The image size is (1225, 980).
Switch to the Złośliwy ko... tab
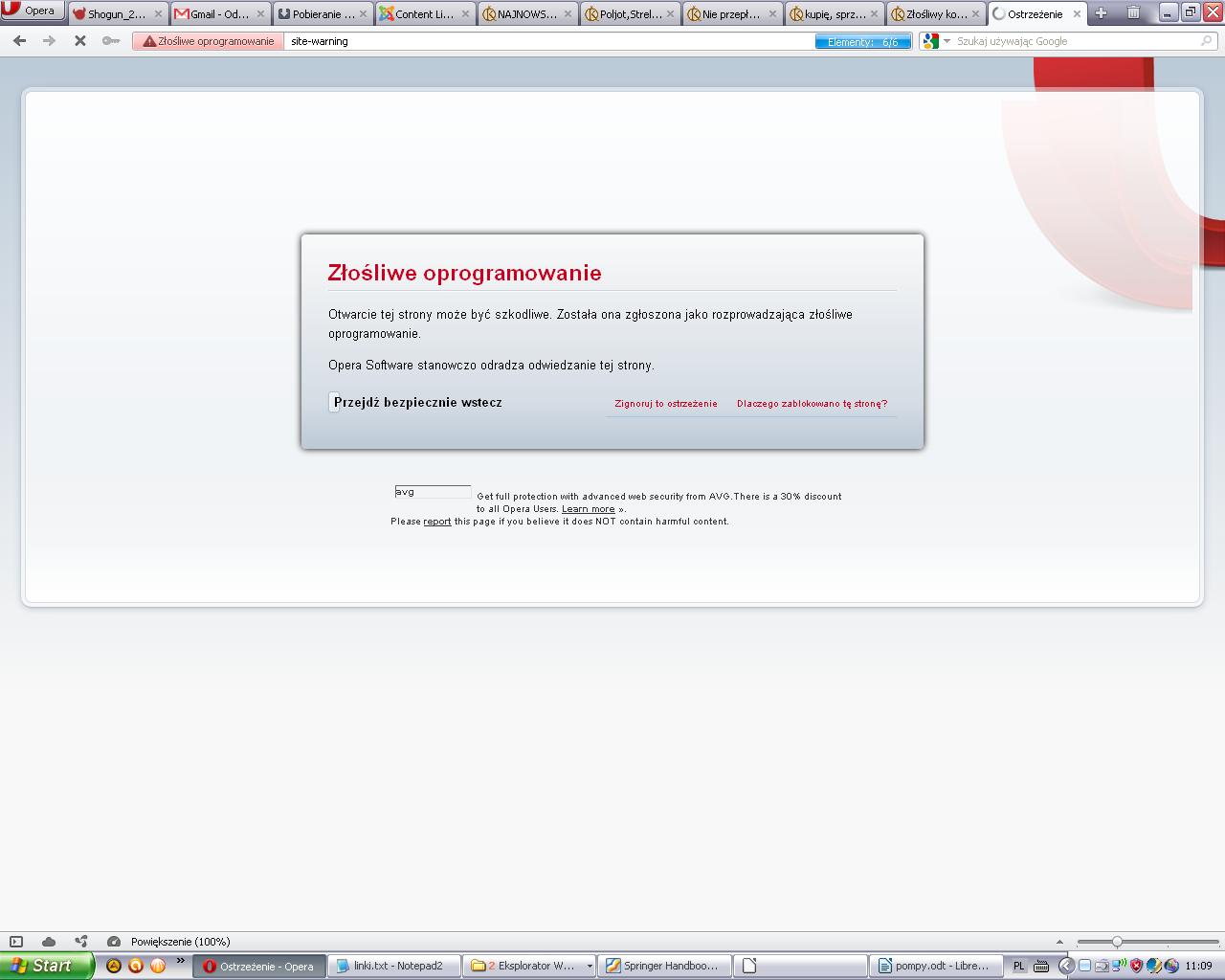938,14
